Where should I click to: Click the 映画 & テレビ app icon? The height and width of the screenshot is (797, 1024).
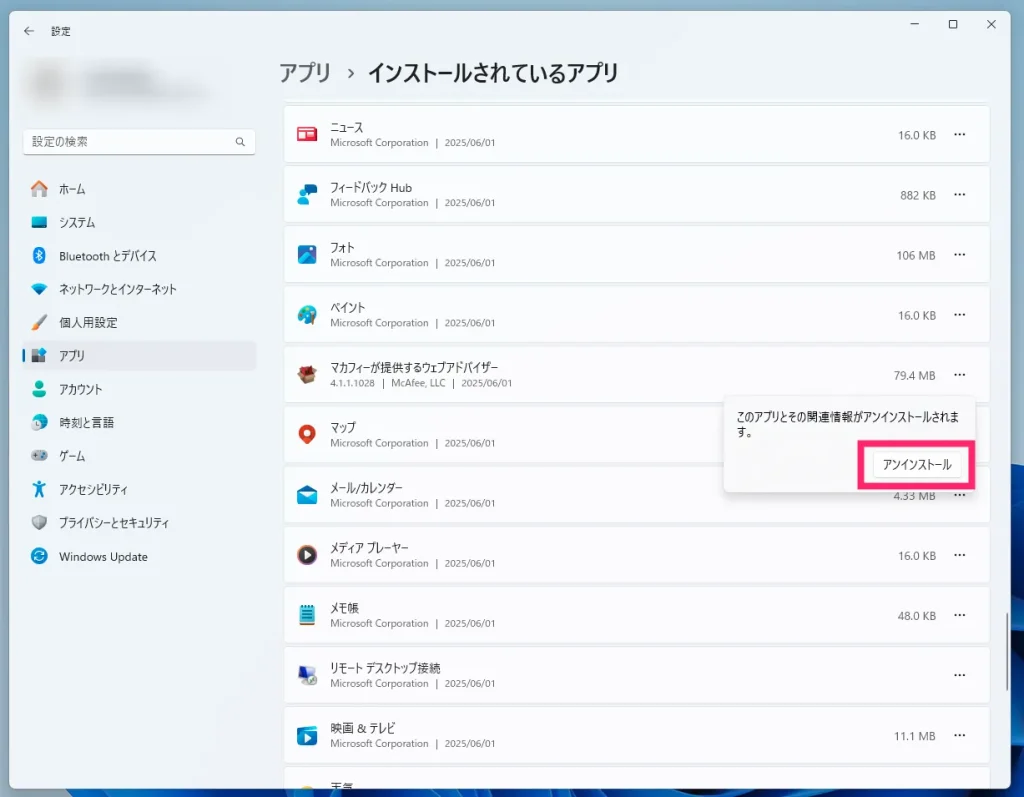[307, 736]
